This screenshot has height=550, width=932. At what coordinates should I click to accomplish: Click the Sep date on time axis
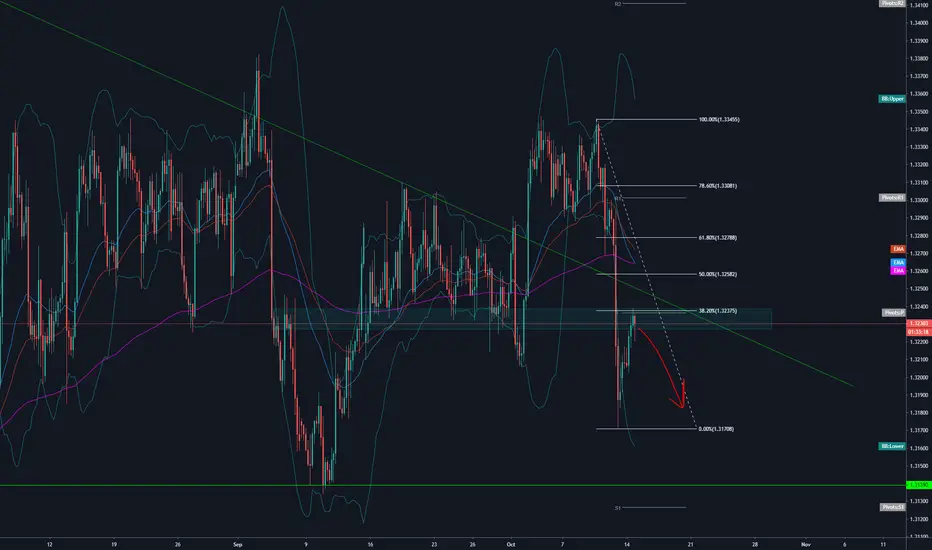click(238, 544)
